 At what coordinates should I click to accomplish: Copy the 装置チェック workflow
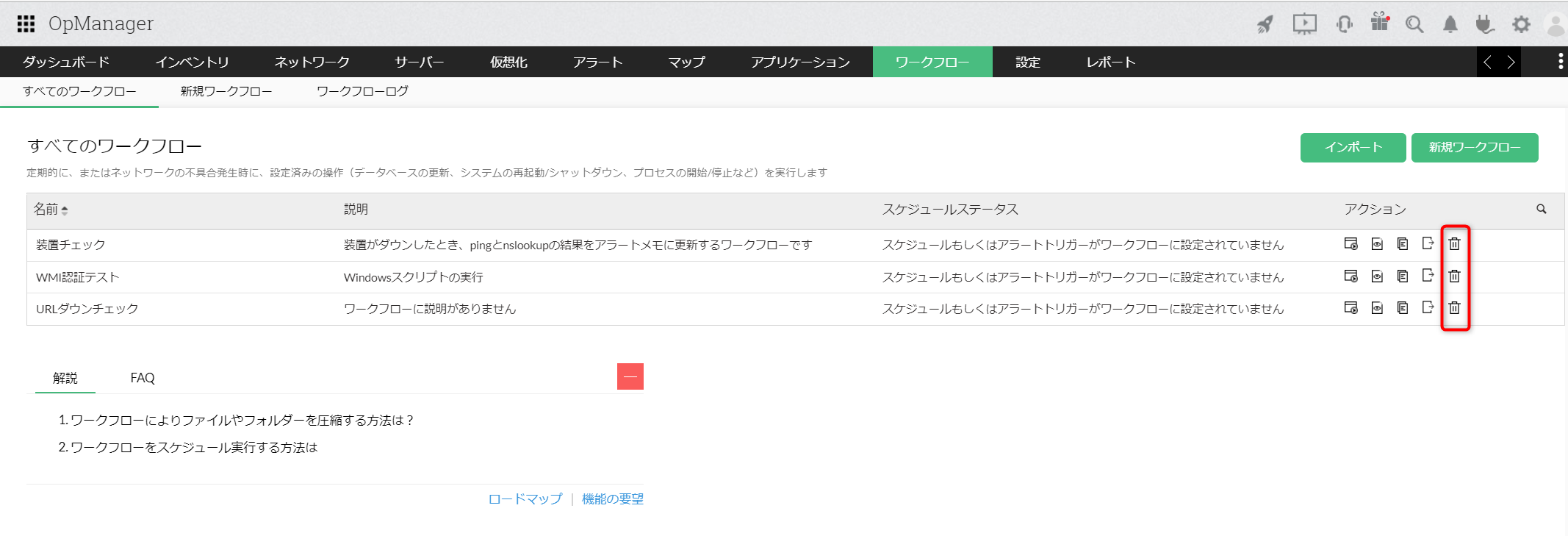1403,244
